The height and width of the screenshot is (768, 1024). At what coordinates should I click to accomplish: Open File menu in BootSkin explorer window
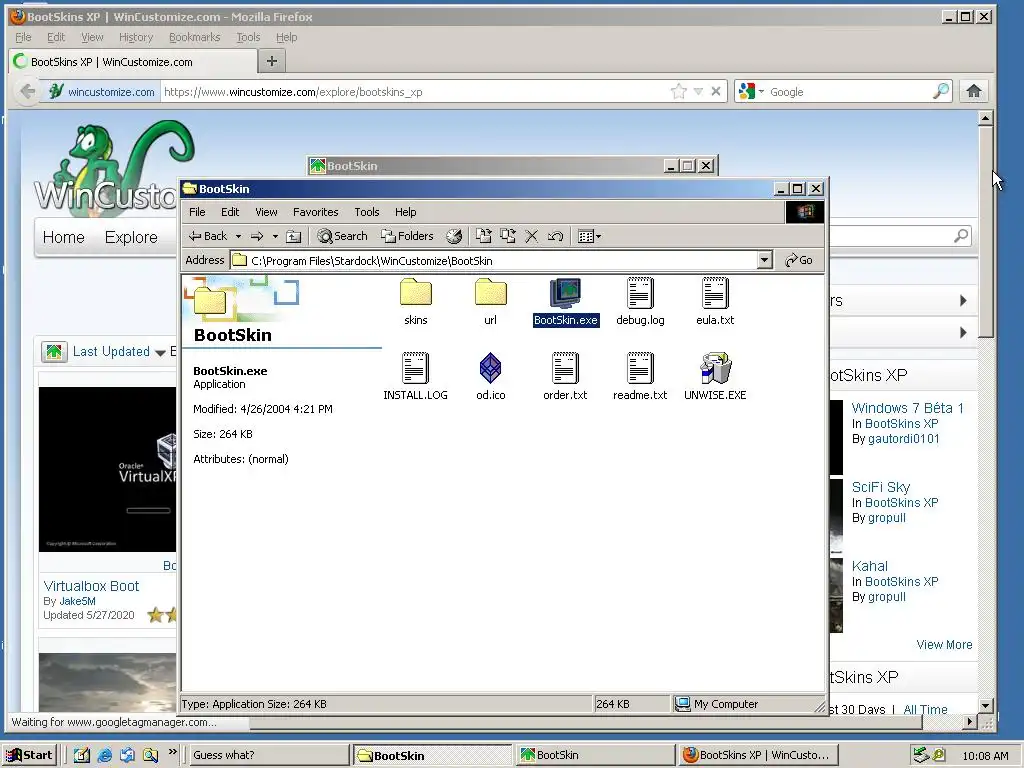point(197,212)
